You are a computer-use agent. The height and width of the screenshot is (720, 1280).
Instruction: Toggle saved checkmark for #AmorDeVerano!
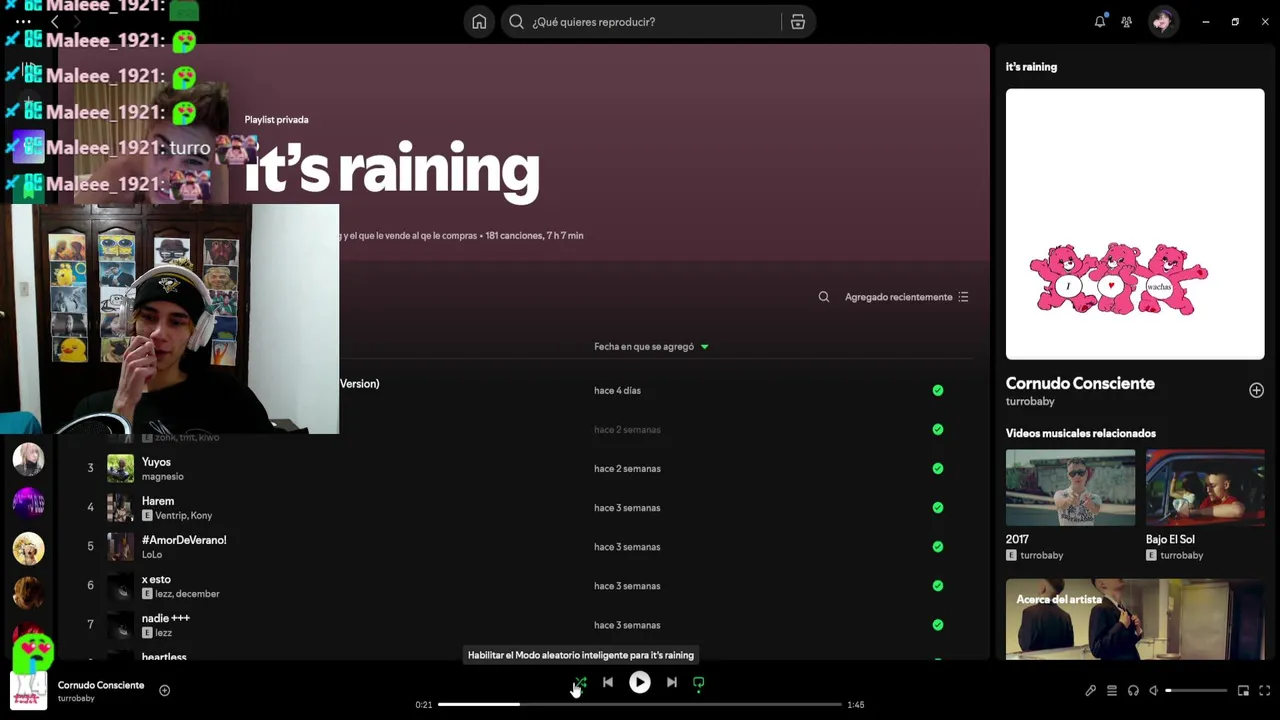click(x=938, y=546)
